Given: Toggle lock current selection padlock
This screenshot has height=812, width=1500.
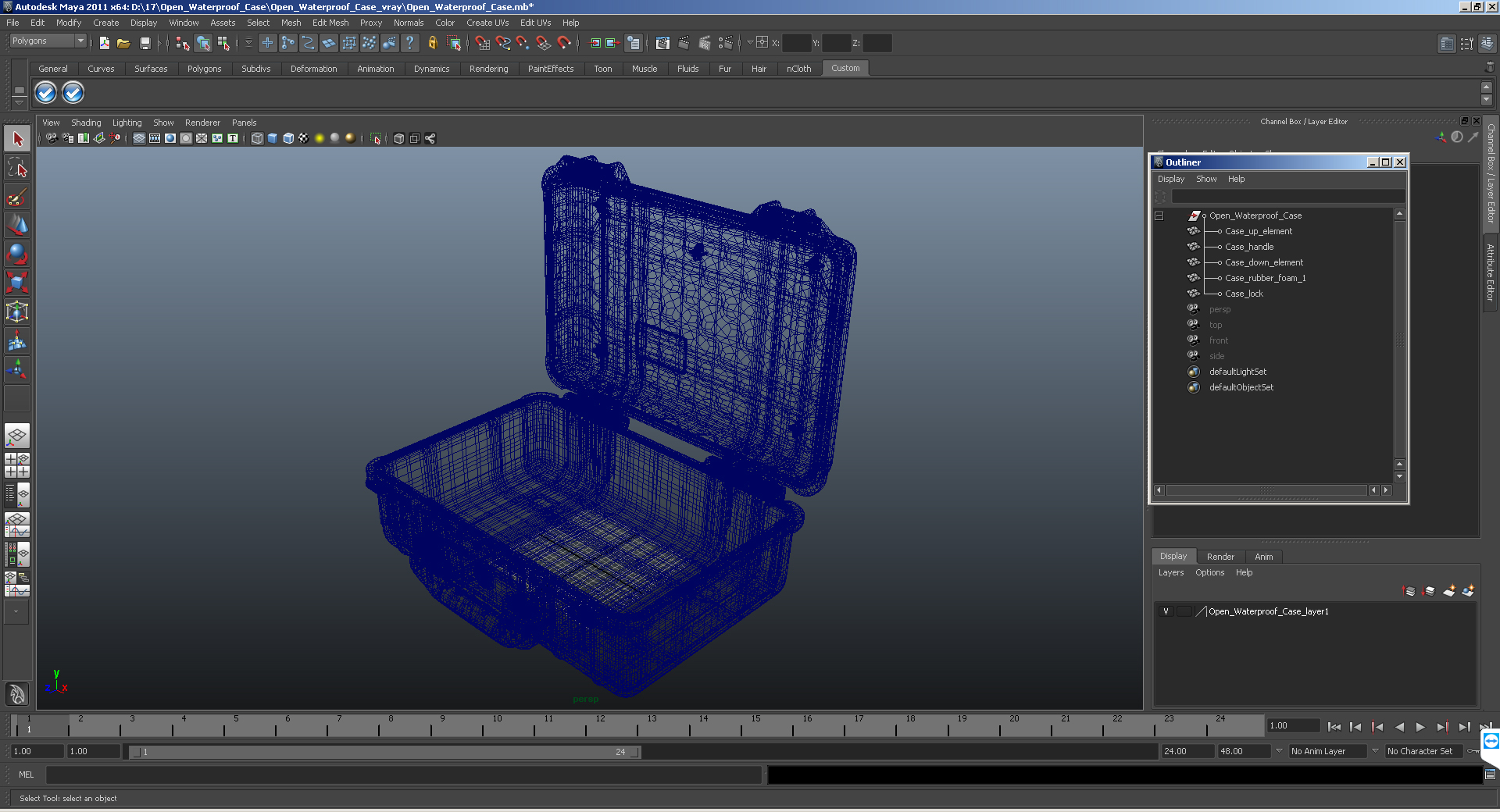Looking at the screenshot, I should point(432,43).
